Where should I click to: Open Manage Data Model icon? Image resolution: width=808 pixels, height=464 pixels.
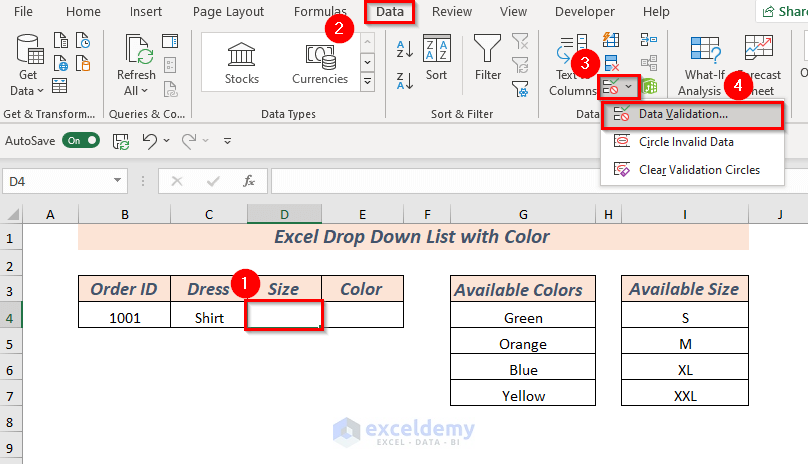pos(650,87)
